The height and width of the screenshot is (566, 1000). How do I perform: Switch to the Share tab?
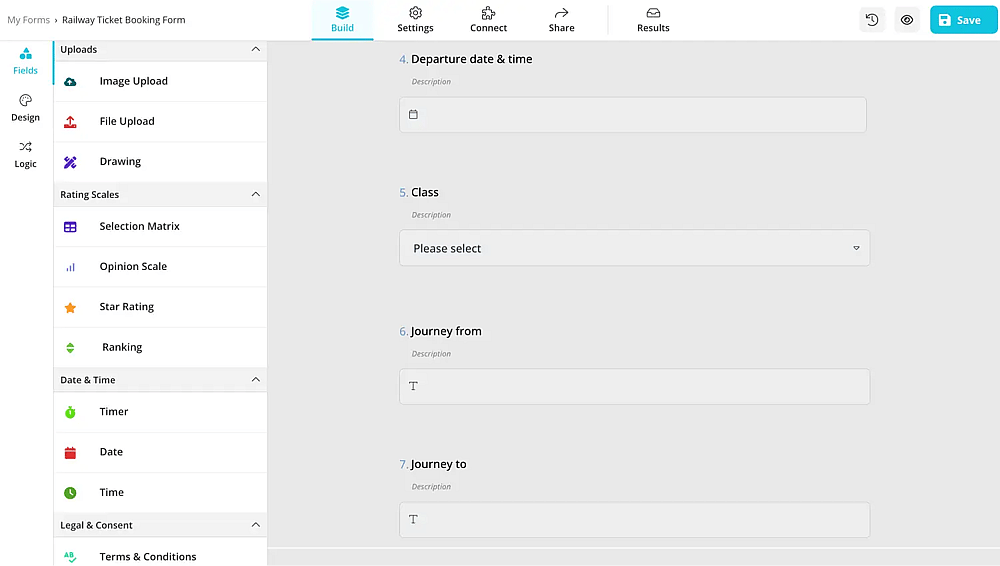point(561,20)
